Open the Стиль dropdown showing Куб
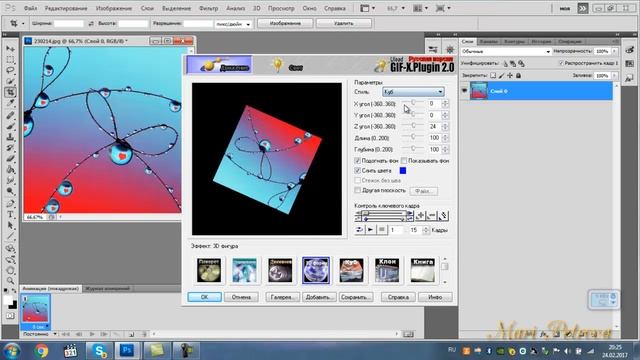This screenshot has width=640, height=360. (413, 92)
